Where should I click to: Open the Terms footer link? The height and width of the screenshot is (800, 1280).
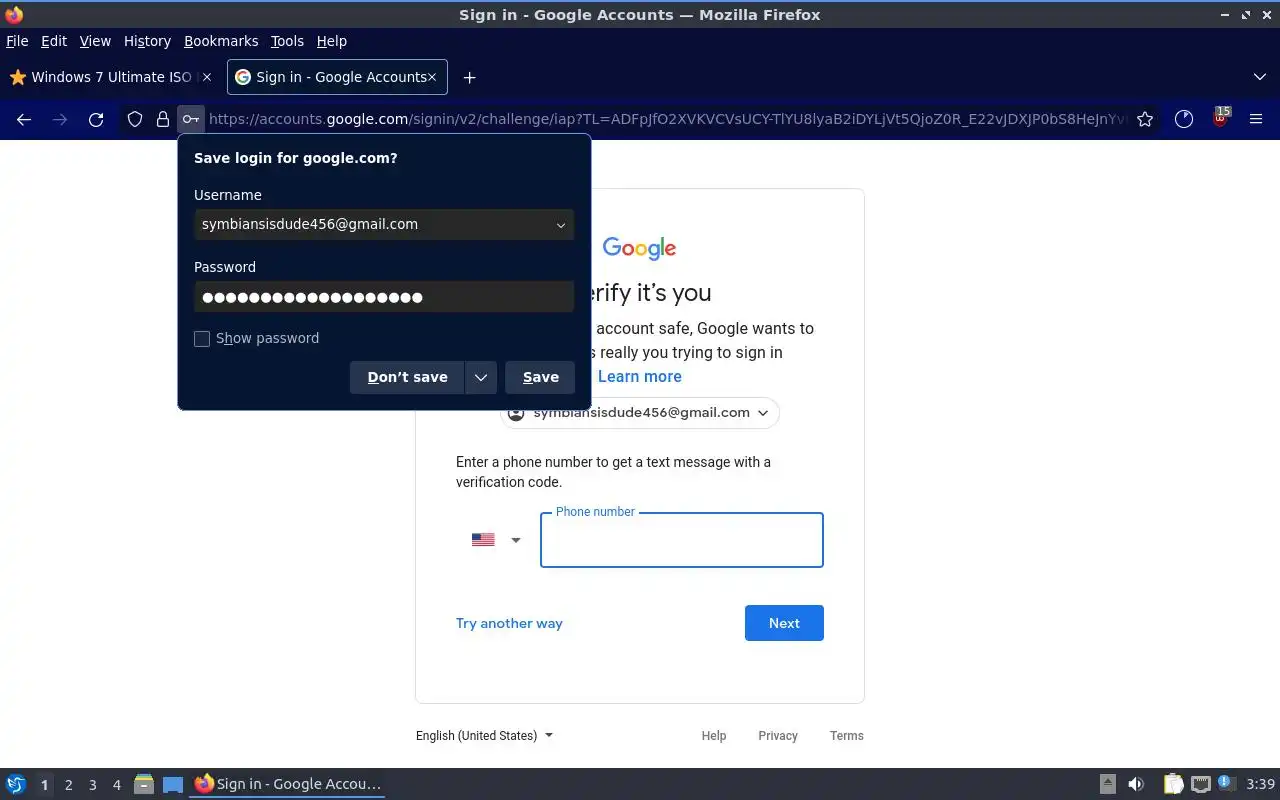[x=847, y=735]
